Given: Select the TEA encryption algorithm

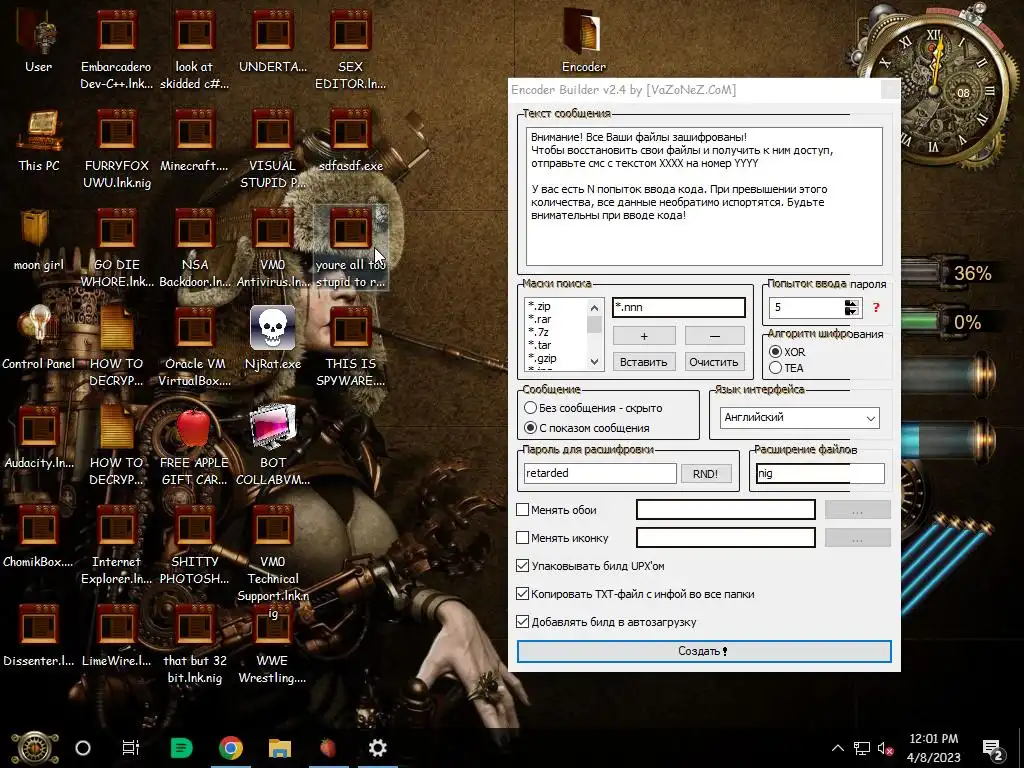Looking at the screenshot, I should click(x=776, y=368).
